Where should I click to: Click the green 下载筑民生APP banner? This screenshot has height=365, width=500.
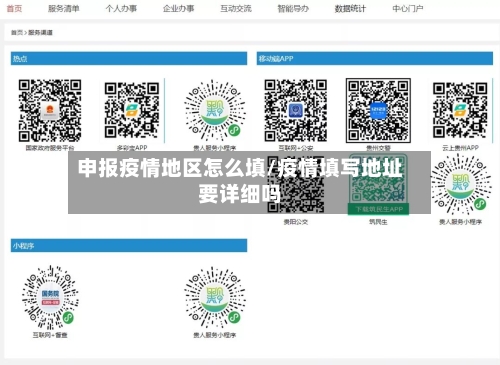click(378, 209)
